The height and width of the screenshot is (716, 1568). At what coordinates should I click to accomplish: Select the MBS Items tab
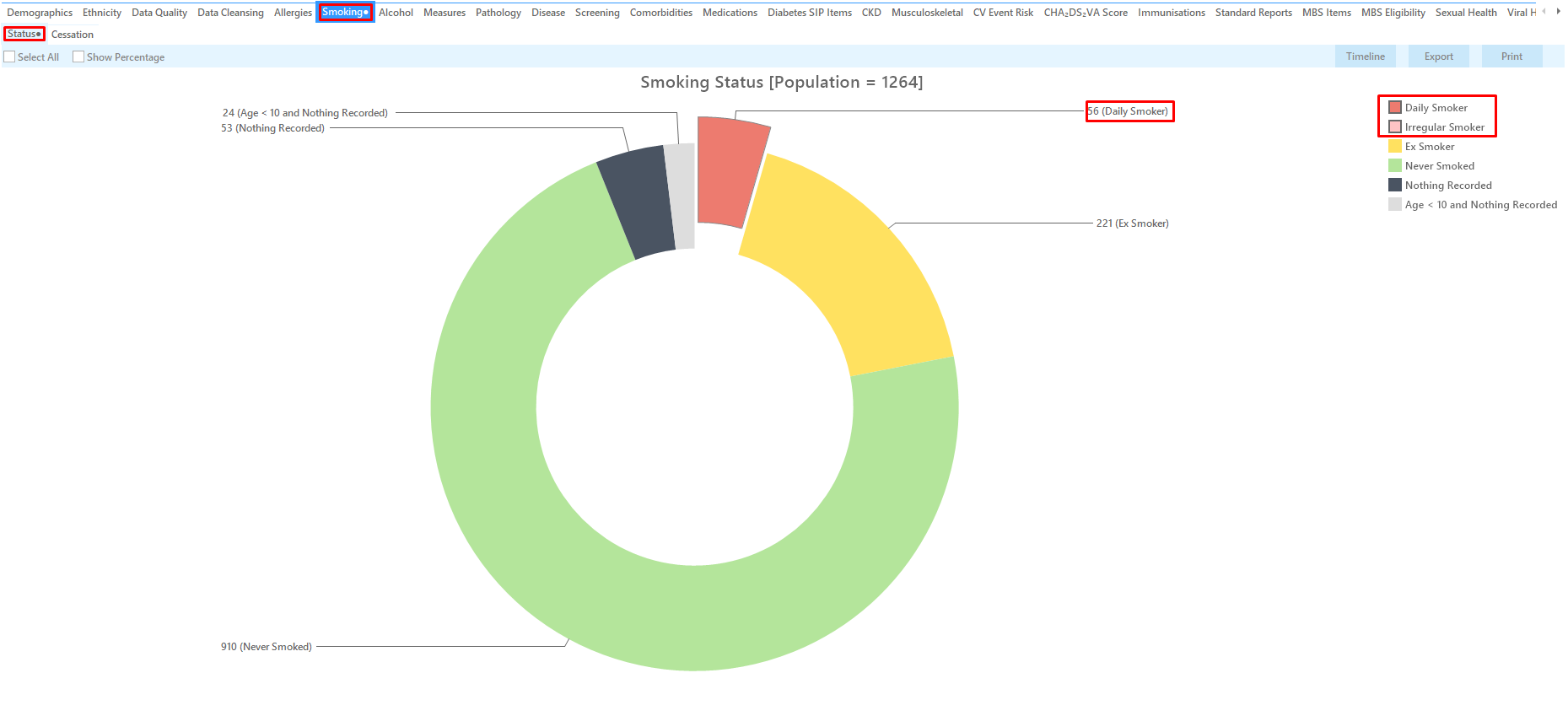1327,13
